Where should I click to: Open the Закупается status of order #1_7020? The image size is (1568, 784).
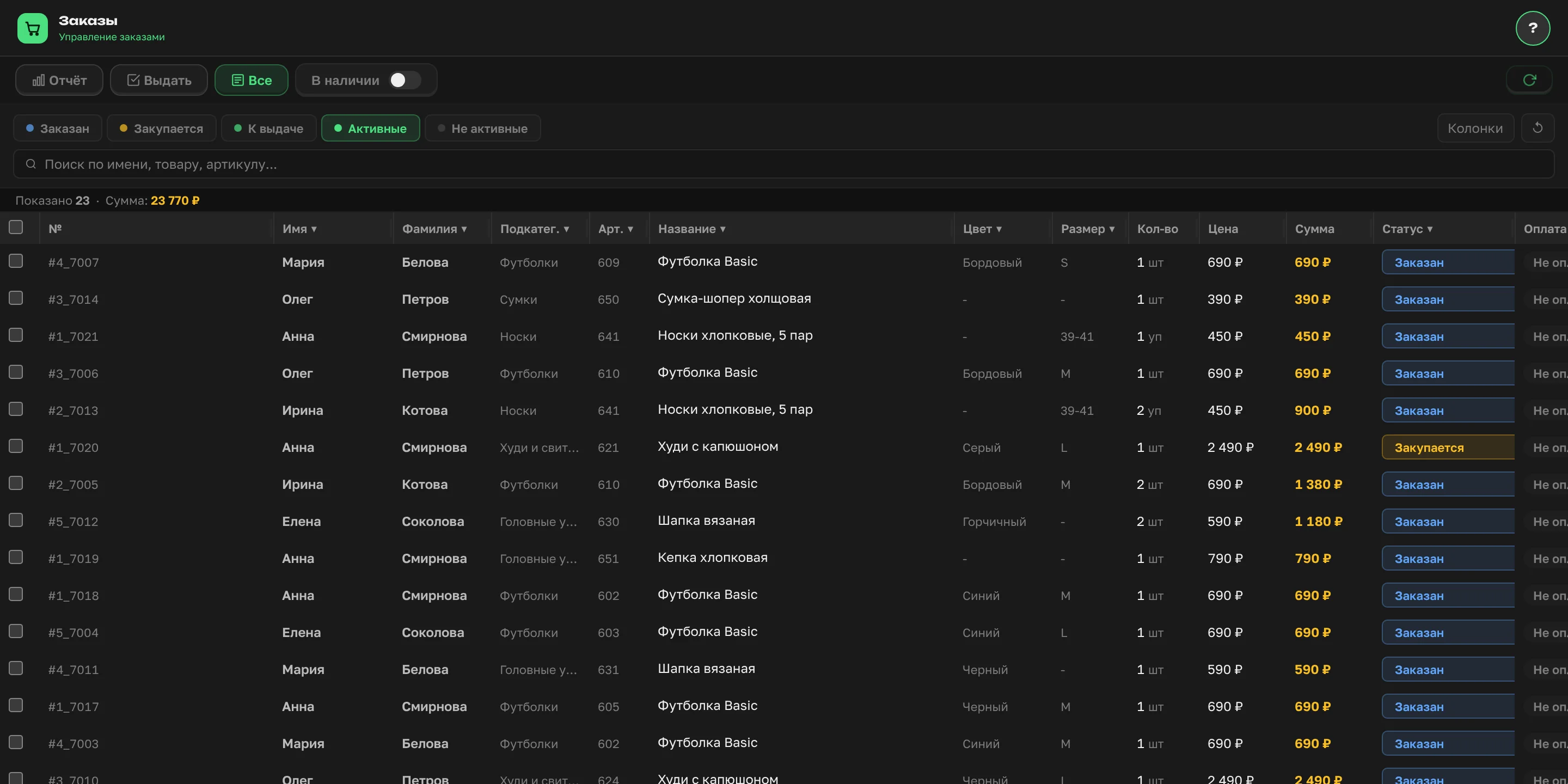(x=1448, y=448)
